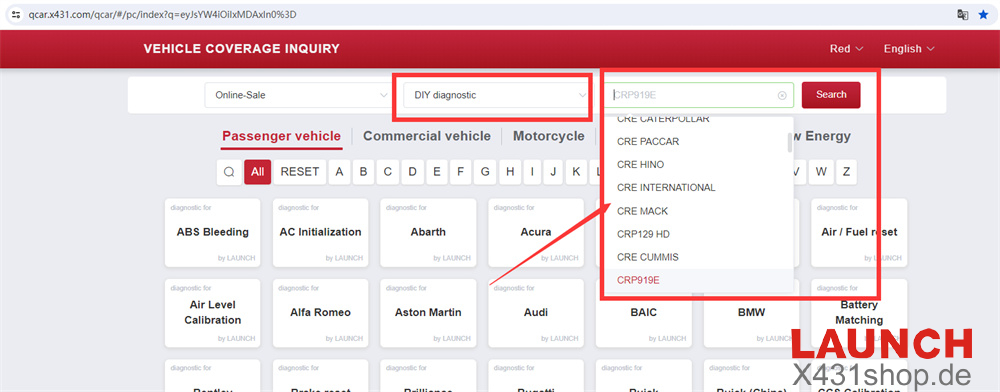Filter brands by letter Z
This screenshot has height=392, width=1000.
(x=846, y=172)
